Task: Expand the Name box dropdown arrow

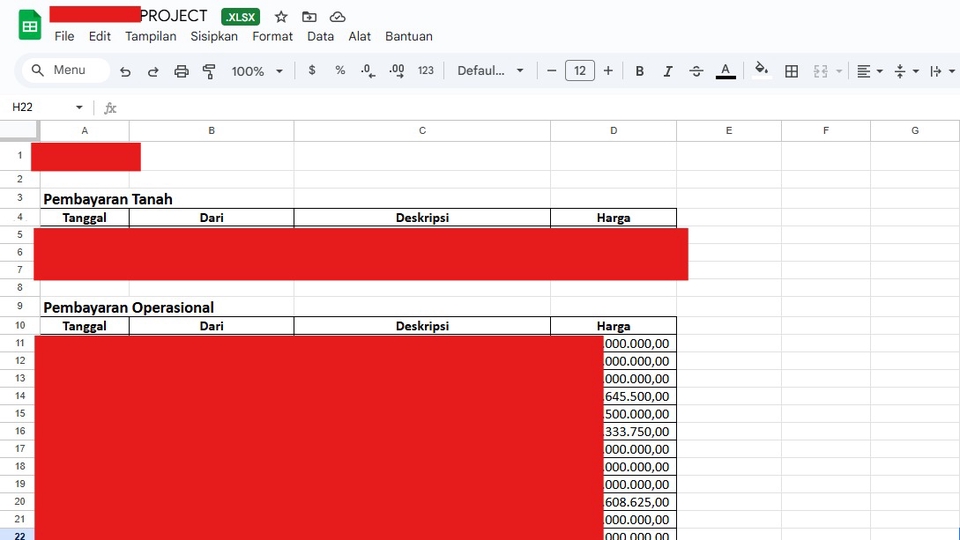Action: [x=79, y=107]
